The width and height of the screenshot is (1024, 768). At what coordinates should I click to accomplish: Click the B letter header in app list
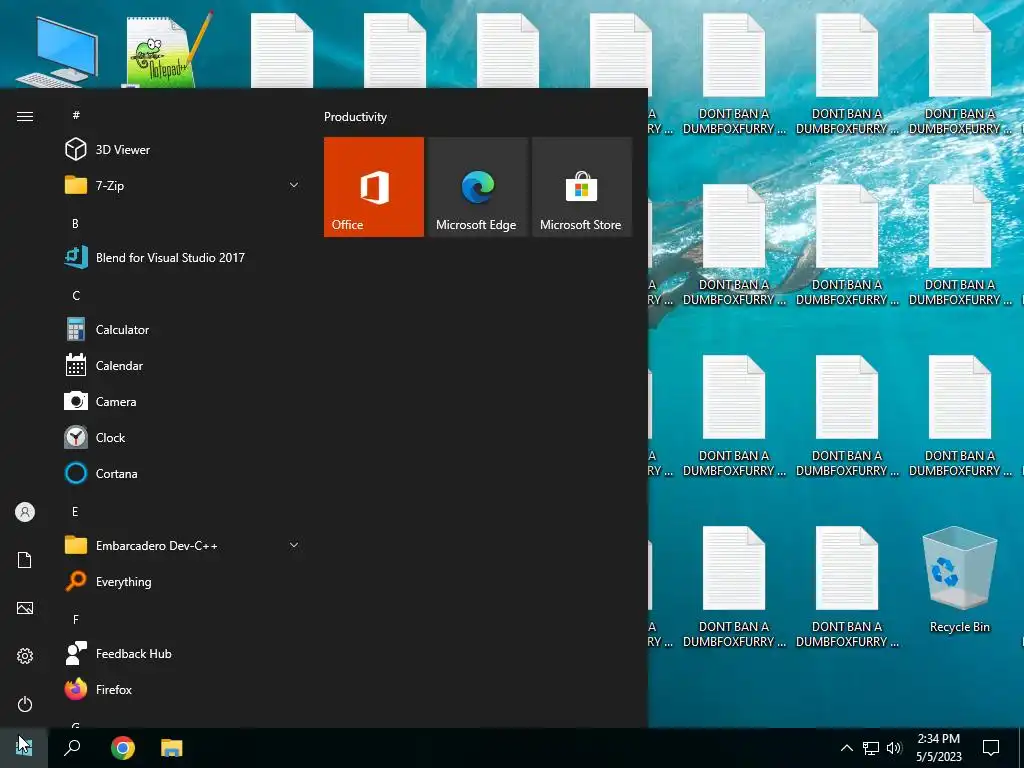pyautogui.click(x=75, y=223)
